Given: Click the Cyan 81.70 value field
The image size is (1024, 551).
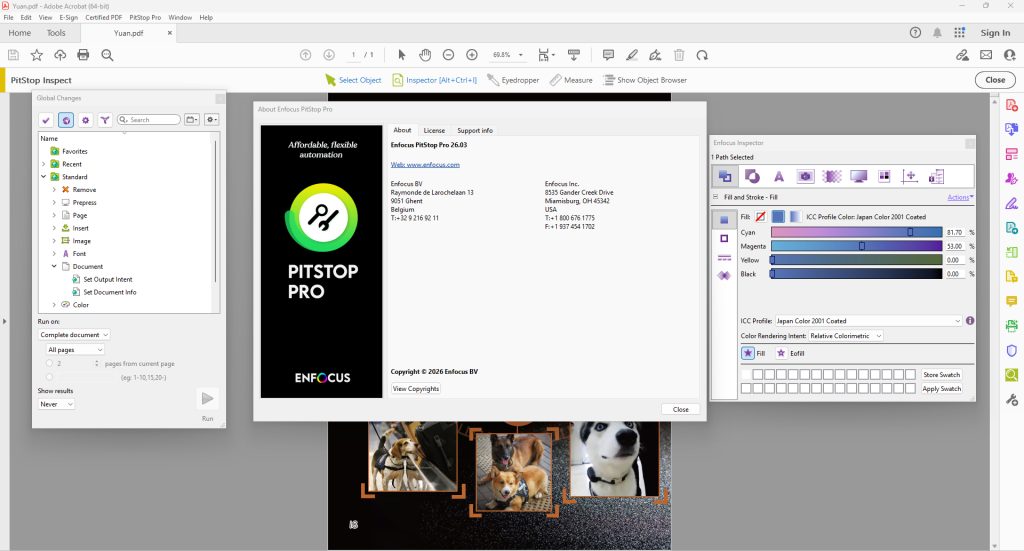Looking at the screenshot, I should point(955,232).
